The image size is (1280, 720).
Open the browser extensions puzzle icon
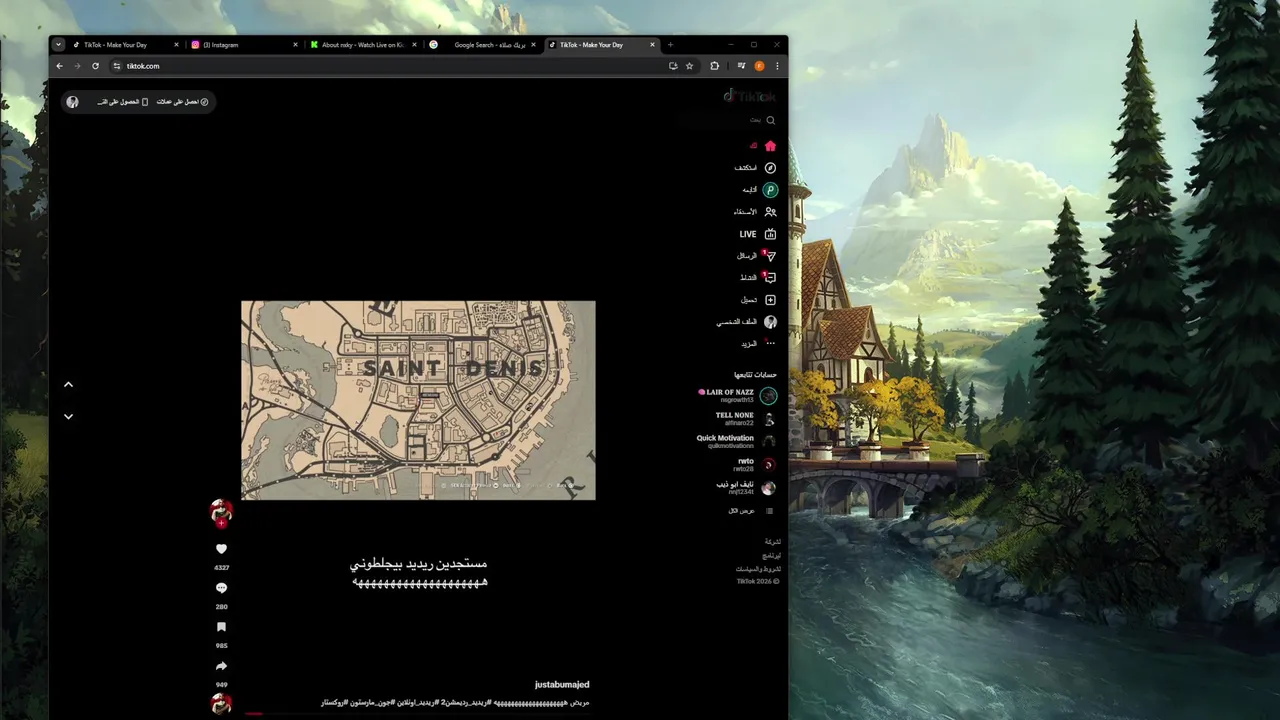pos(714,66)
